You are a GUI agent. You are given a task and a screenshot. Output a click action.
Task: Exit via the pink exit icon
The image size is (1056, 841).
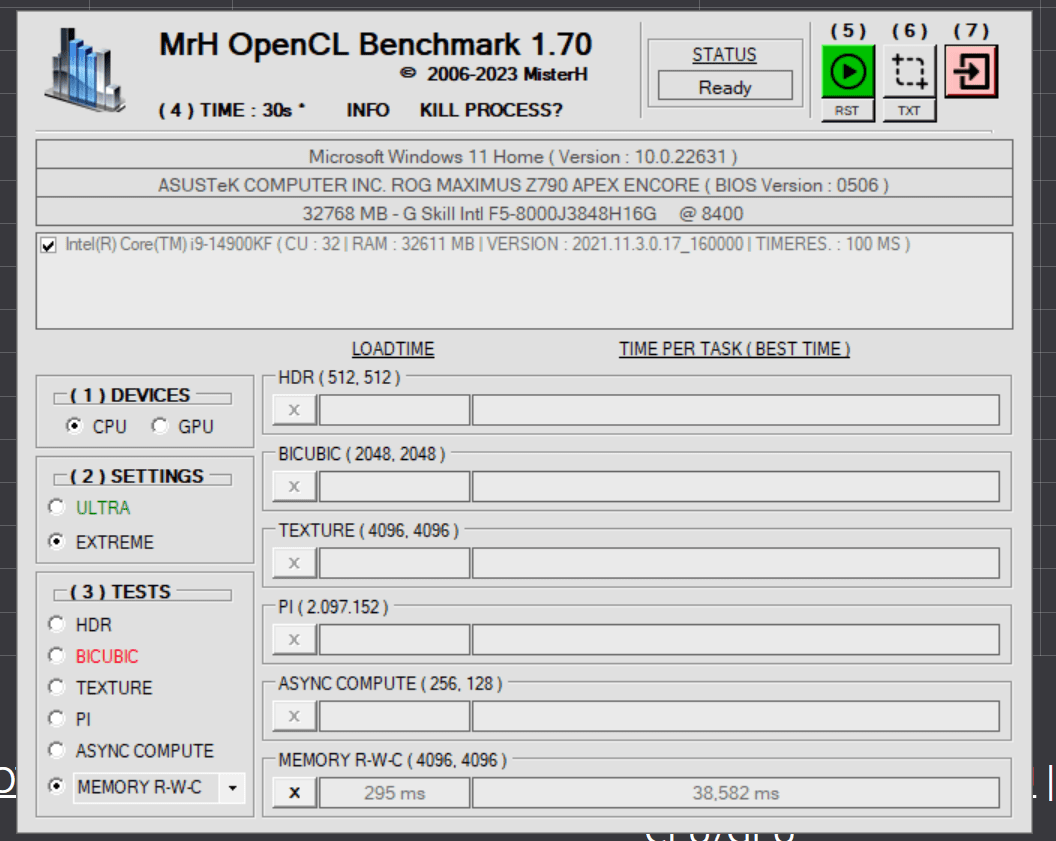[971, 71]
